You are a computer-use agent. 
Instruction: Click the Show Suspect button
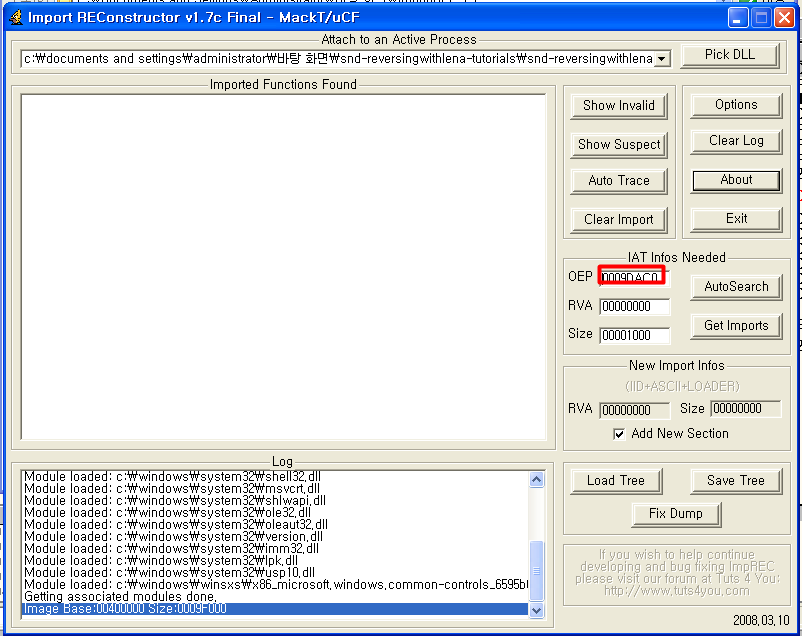[618, 145]
